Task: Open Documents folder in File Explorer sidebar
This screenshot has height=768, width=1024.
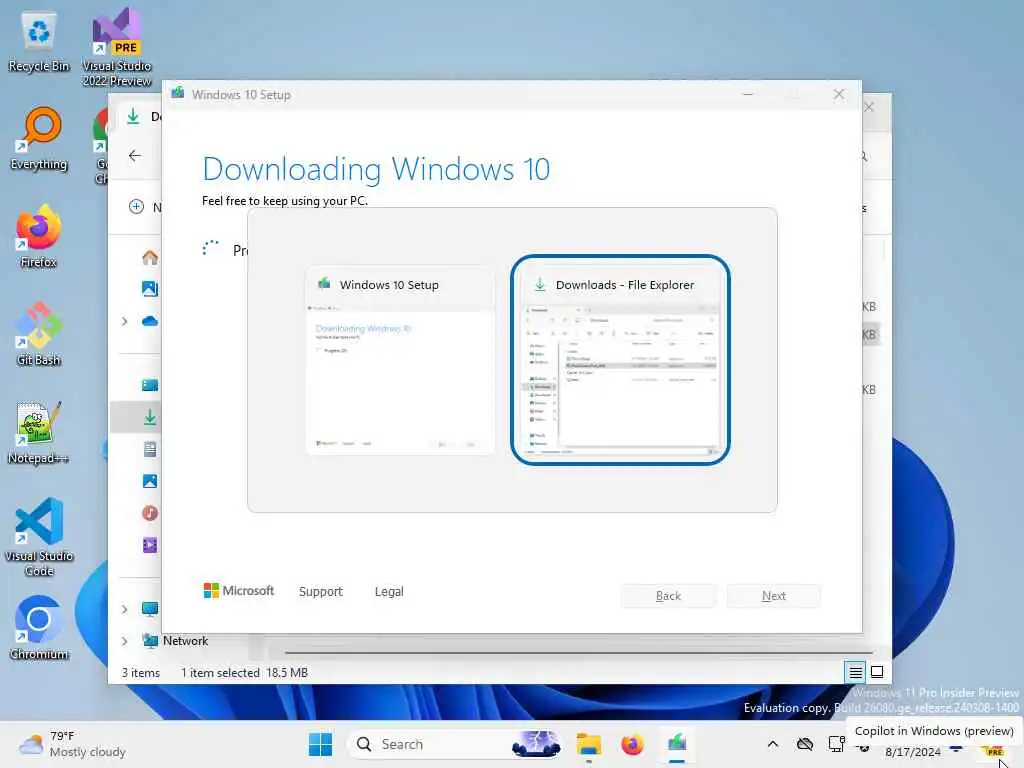Action: point(150,449)
